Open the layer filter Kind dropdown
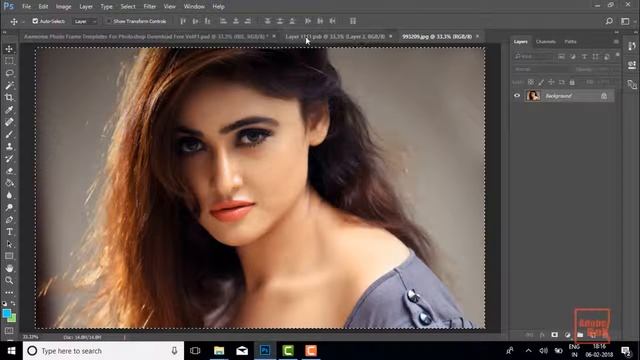Screen dimensions: 640x360 [533, 56]
